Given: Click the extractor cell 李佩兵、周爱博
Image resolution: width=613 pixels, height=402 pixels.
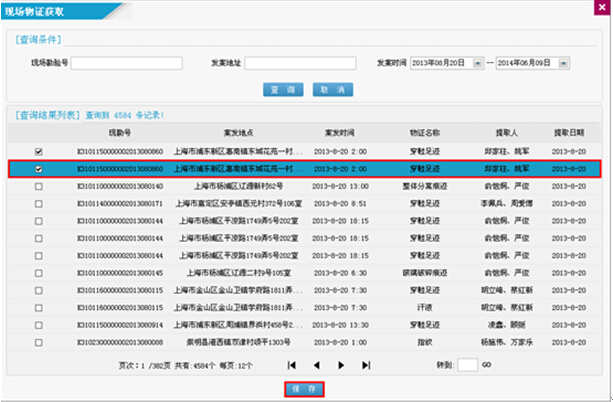Looking at the screenshot, I should 507,203.
